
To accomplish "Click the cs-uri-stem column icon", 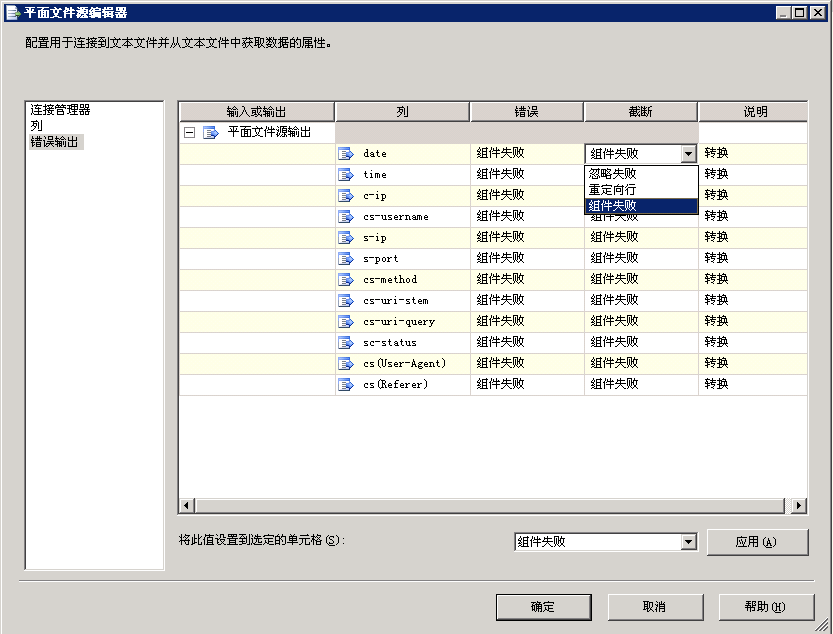I will point(346,301).
